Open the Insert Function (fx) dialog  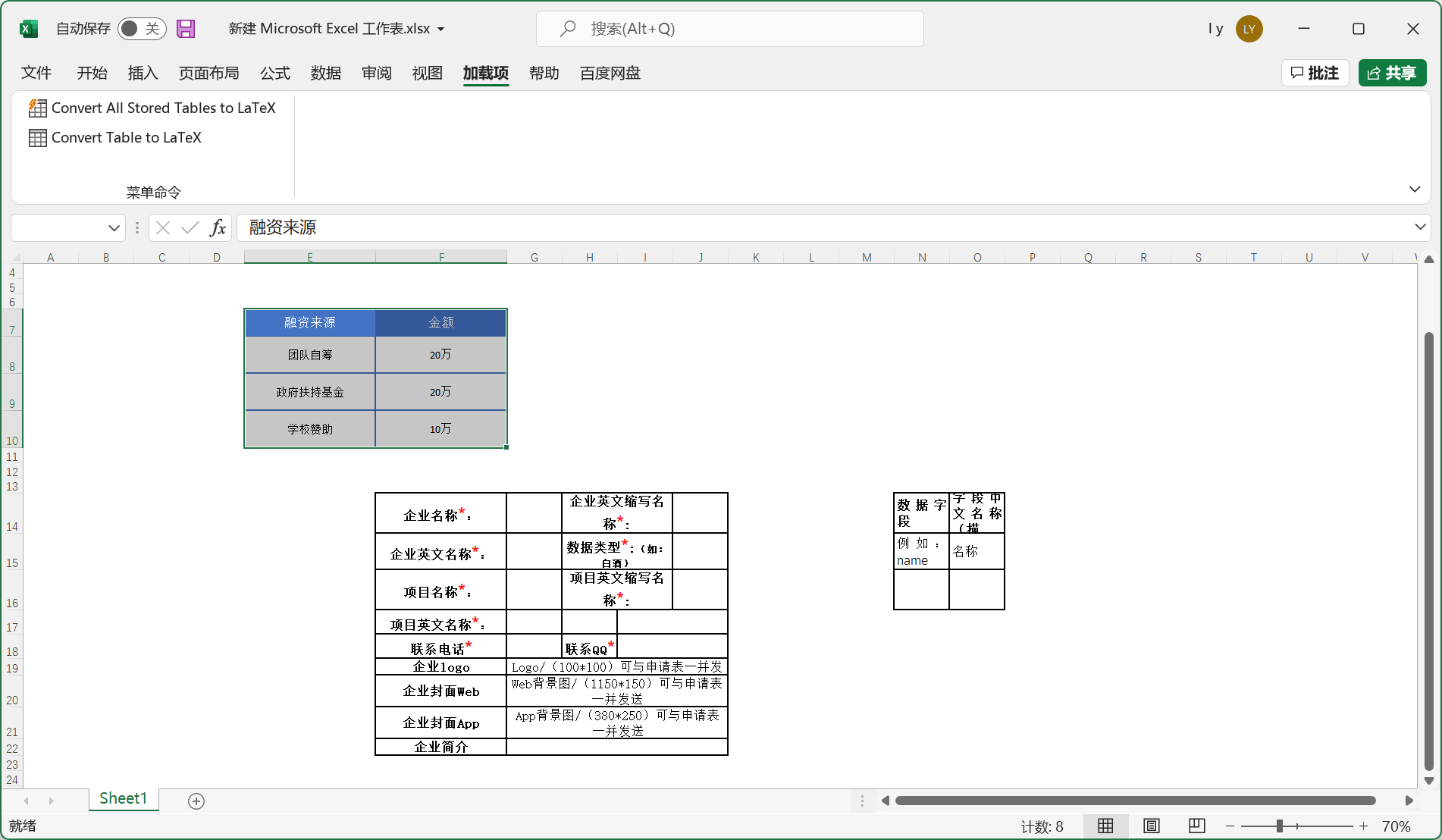click(x=218, y=227)
